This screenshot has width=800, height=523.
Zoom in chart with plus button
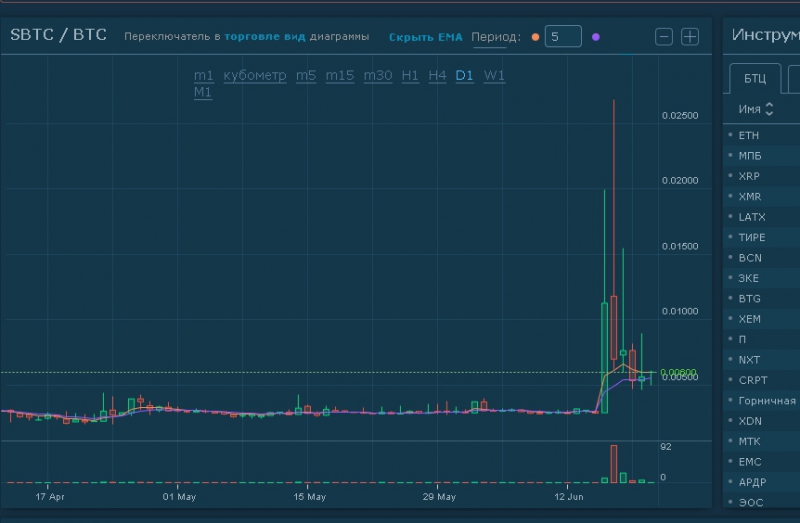point(690,37)
